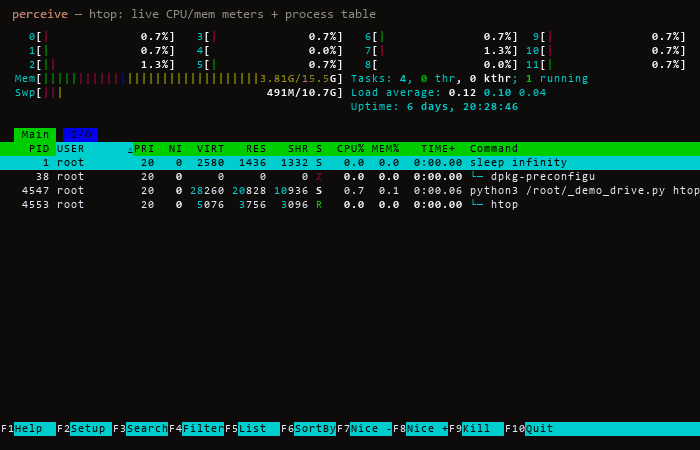700x450 pixels.
Task: Click F9 Kill button
Action: [x=476, y=429]
